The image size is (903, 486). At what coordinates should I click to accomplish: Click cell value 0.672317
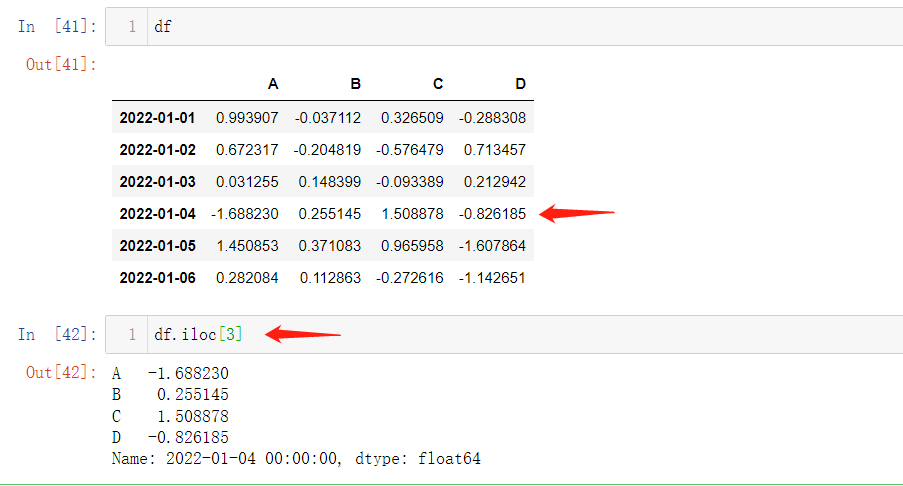(247, 150)
